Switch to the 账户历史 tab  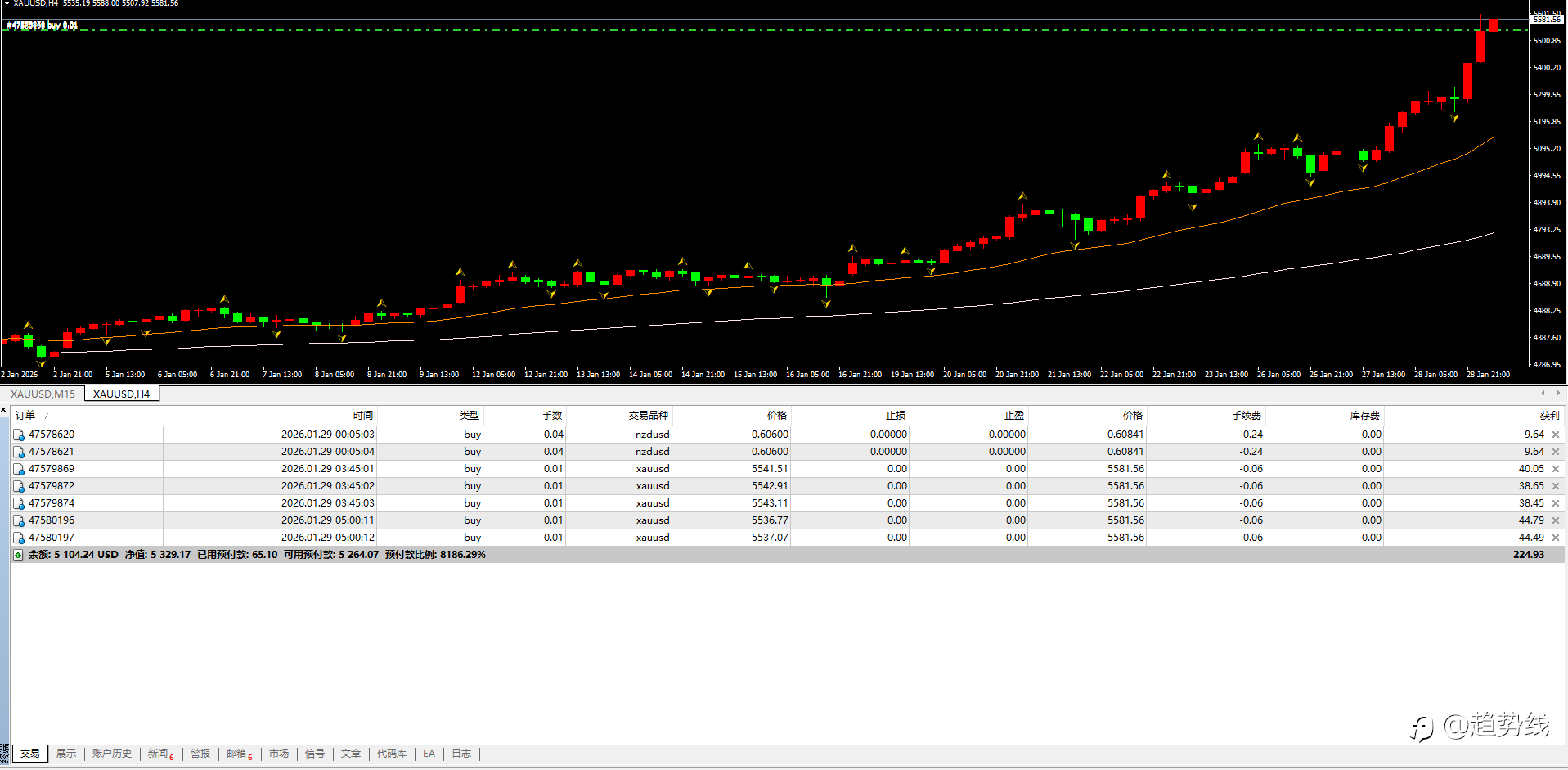pos(111,754)
